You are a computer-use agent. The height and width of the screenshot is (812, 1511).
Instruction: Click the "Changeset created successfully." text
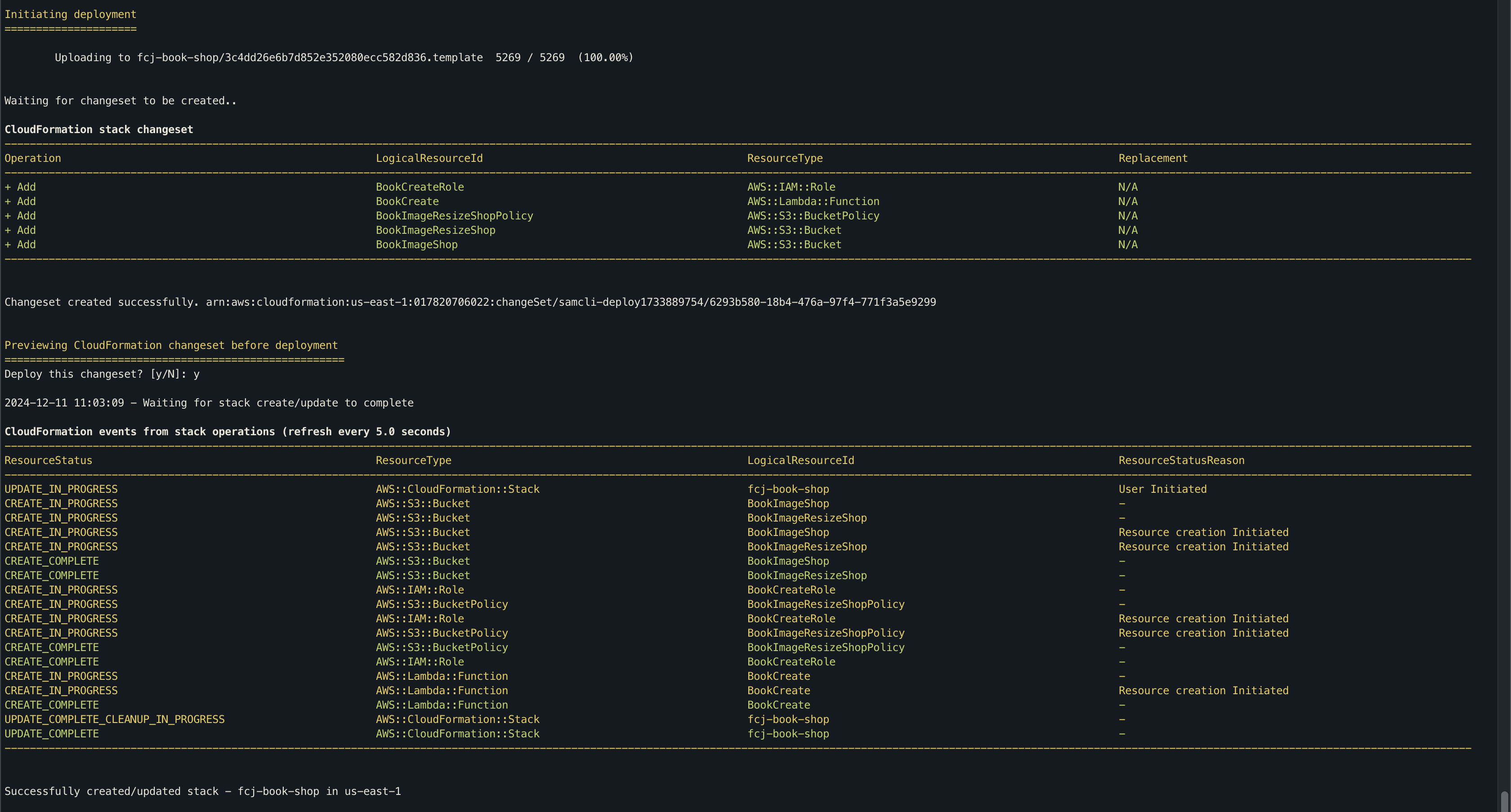pyautogui.click(x=102, y=302)
